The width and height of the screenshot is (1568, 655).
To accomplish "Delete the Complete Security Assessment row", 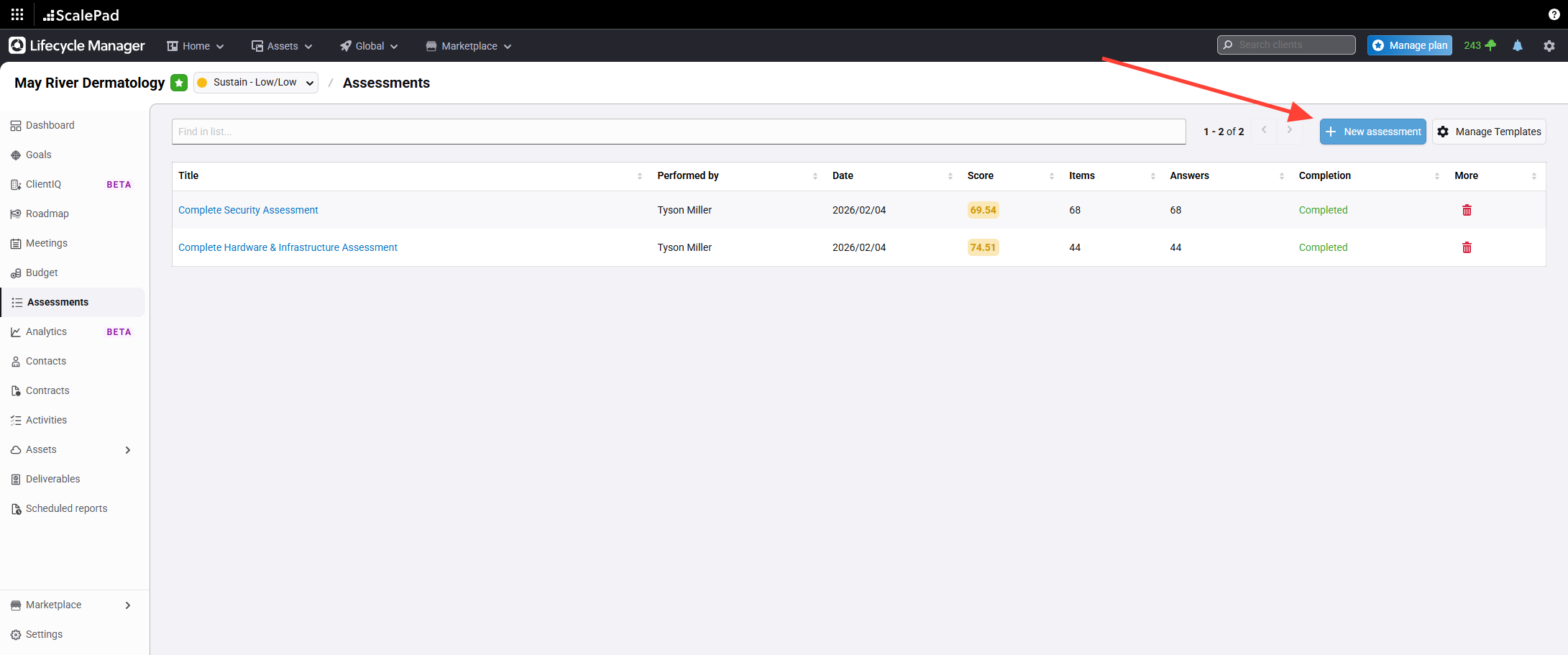I will click(1467, 210).
